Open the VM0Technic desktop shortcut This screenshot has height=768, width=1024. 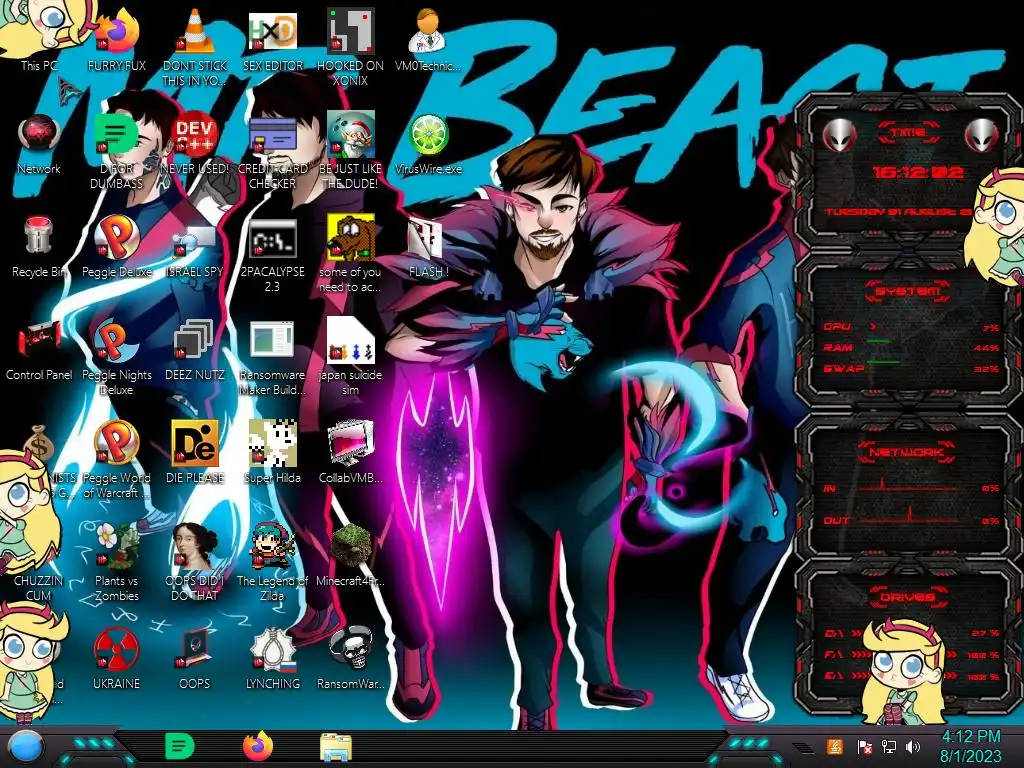pos(428,31)
